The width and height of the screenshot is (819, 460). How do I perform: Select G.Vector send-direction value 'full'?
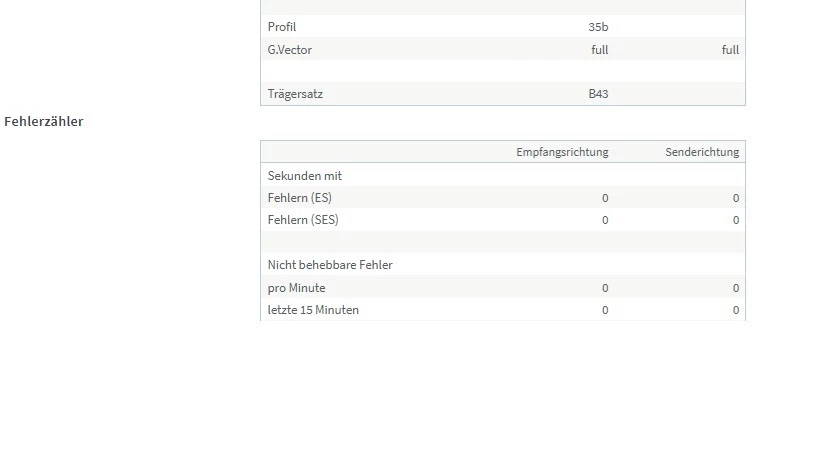click(x=730, y=50)
